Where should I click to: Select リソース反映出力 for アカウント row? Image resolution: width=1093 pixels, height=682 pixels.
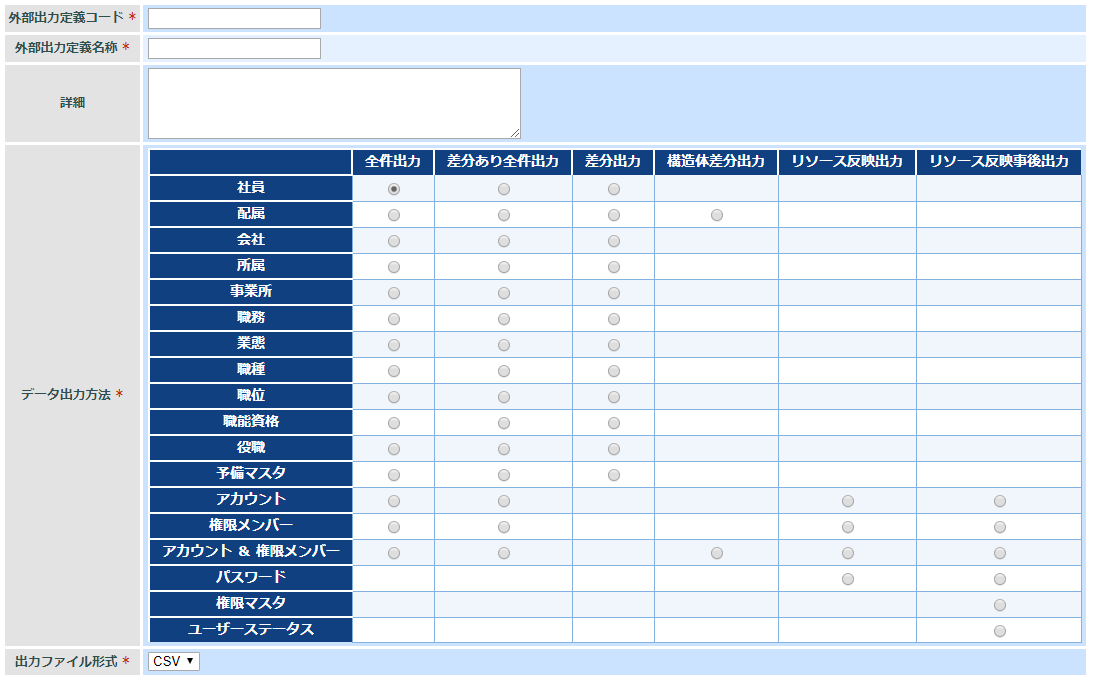848,501
